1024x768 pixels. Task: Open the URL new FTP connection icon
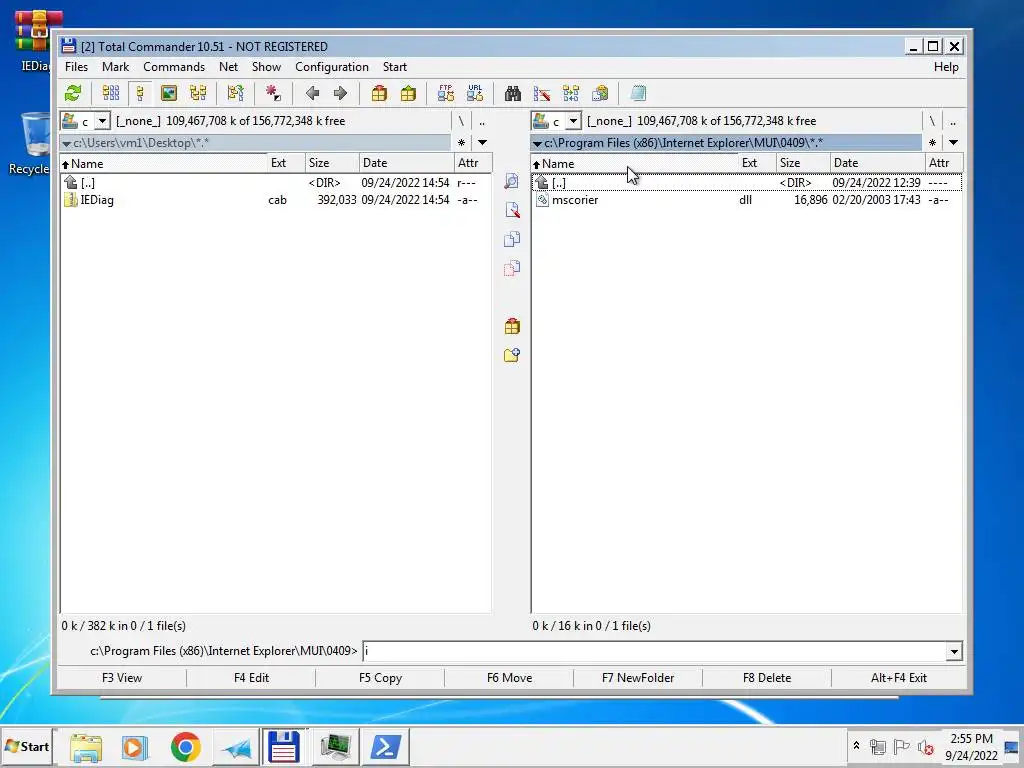(475, 93)
